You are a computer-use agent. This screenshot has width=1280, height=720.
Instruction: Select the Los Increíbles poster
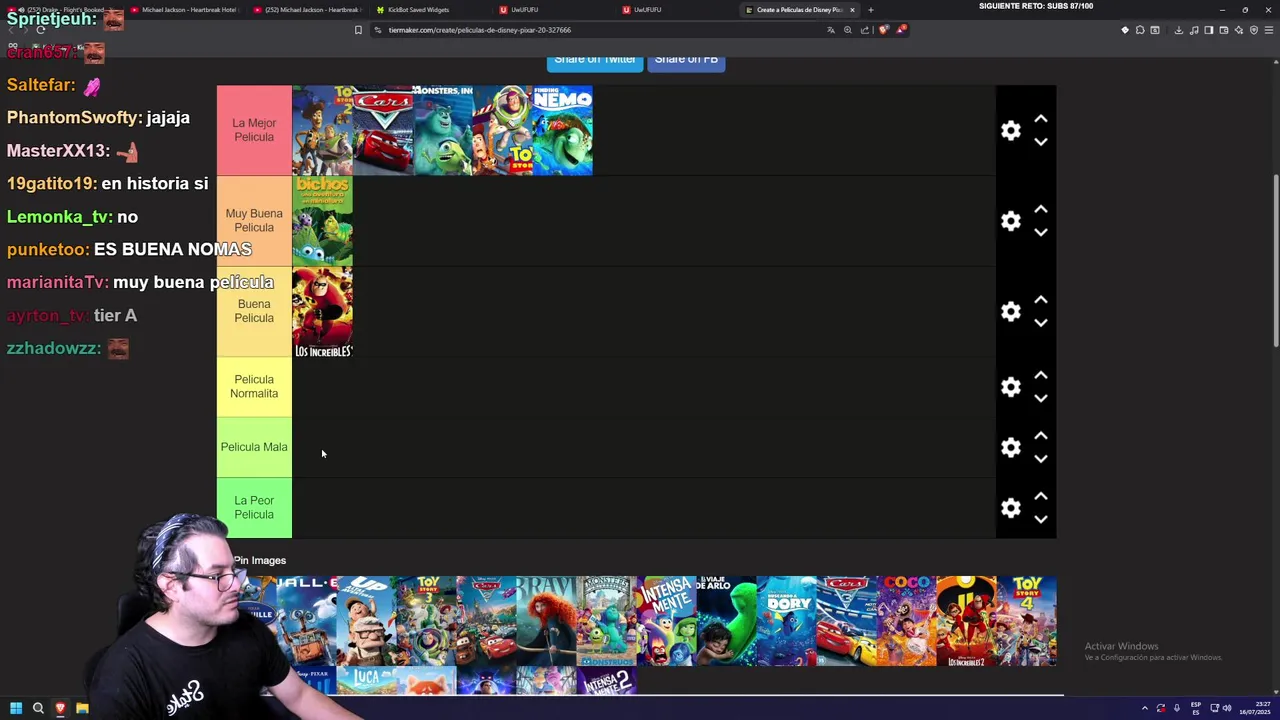(x=322, y=312)
